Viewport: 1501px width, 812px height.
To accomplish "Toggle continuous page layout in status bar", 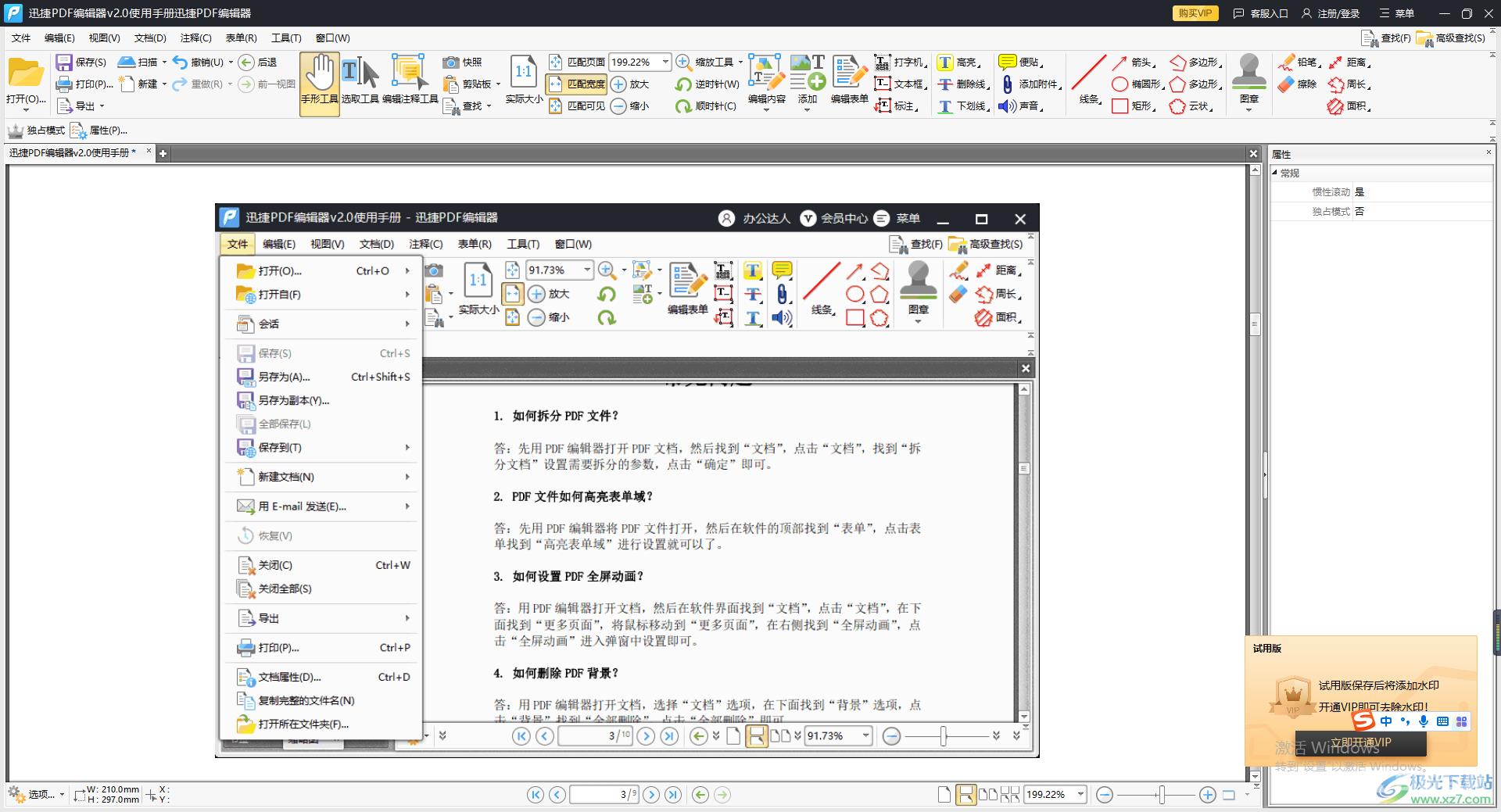I will coord(966,795).
